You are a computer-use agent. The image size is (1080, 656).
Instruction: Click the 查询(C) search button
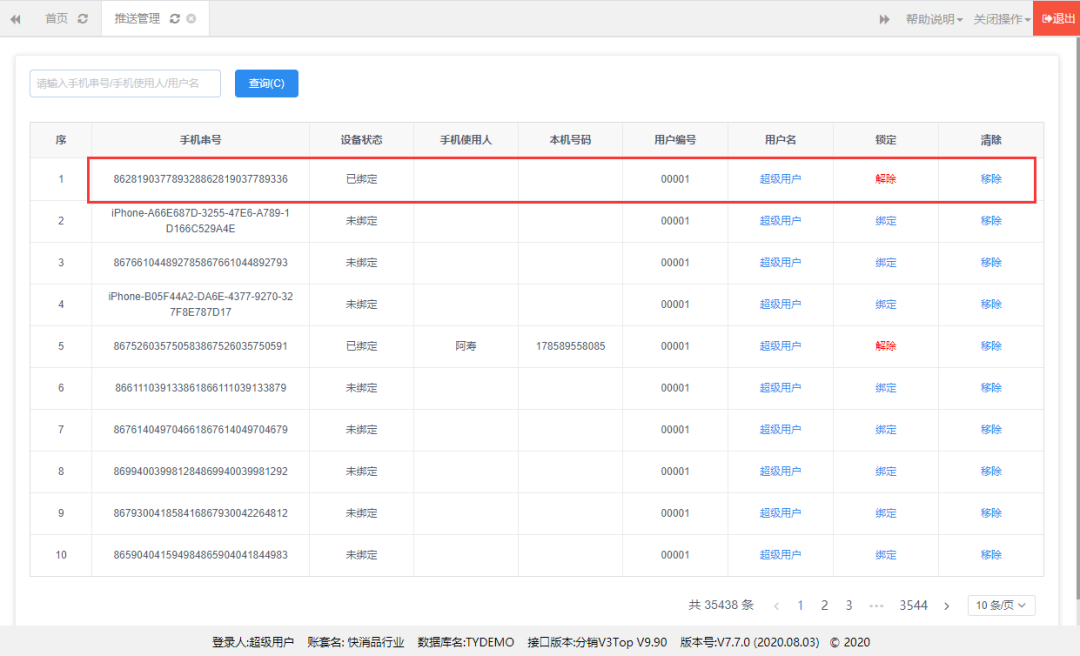267,83
